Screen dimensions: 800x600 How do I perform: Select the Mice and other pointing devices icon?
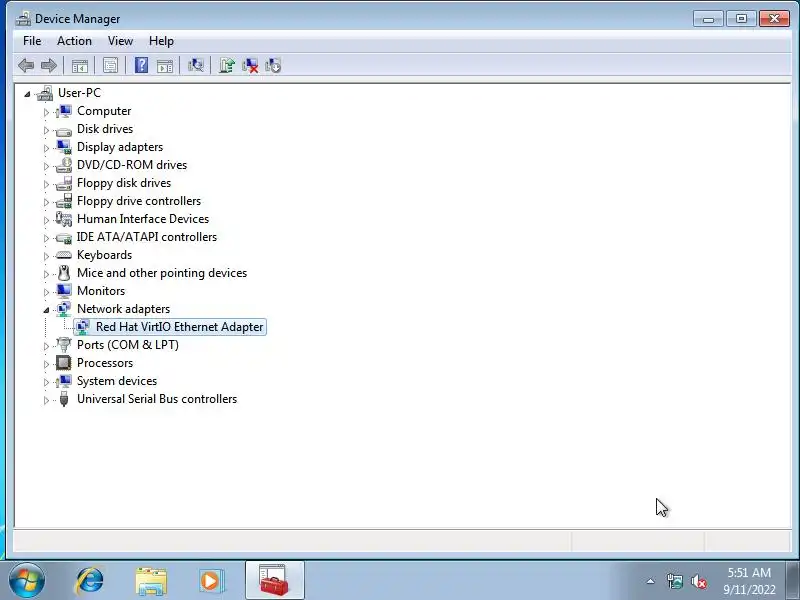pyautogui.click(x=64, y=273)
